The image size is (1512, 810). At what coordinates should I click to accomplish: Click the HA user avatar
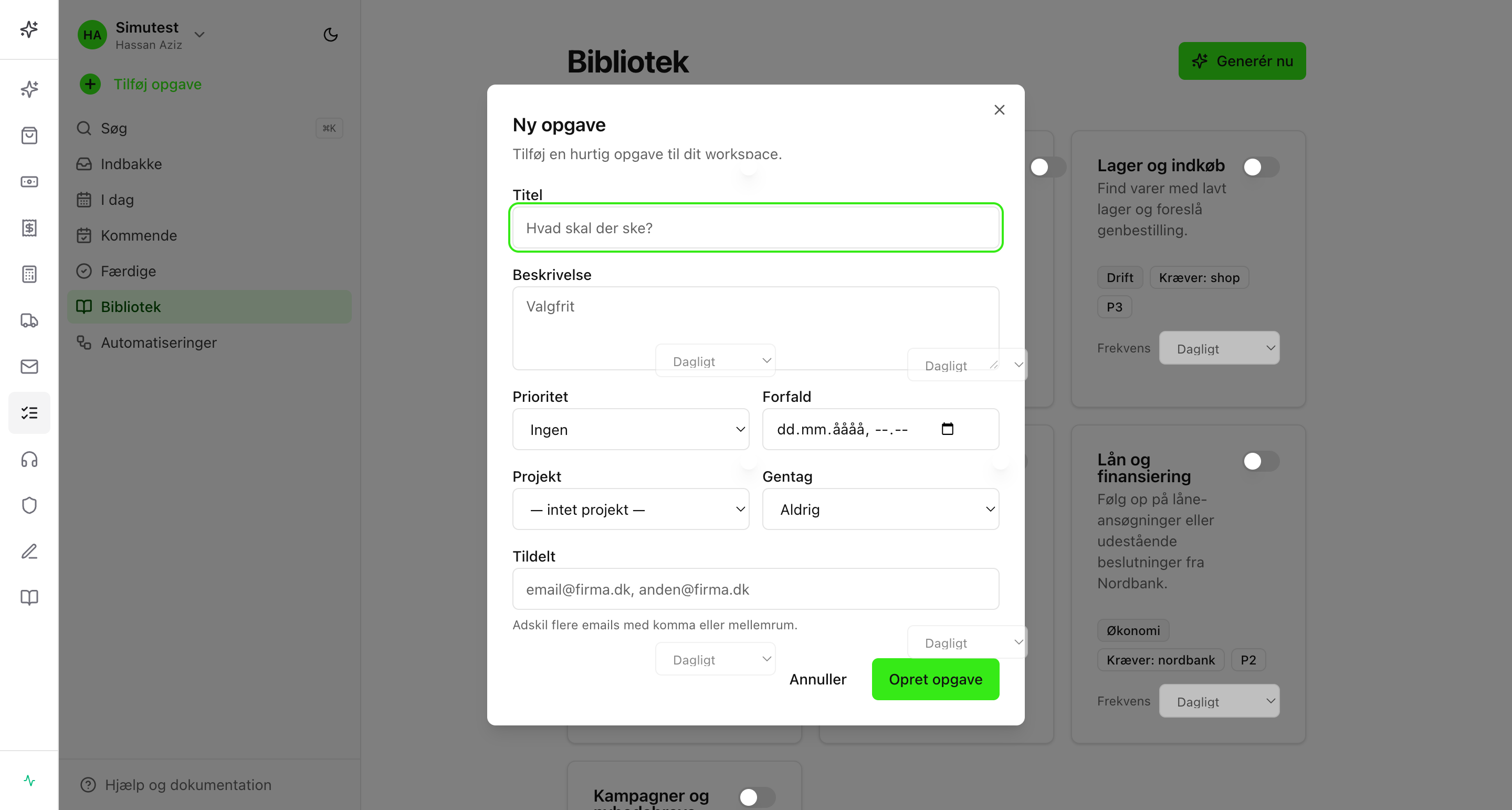[92, 35]
